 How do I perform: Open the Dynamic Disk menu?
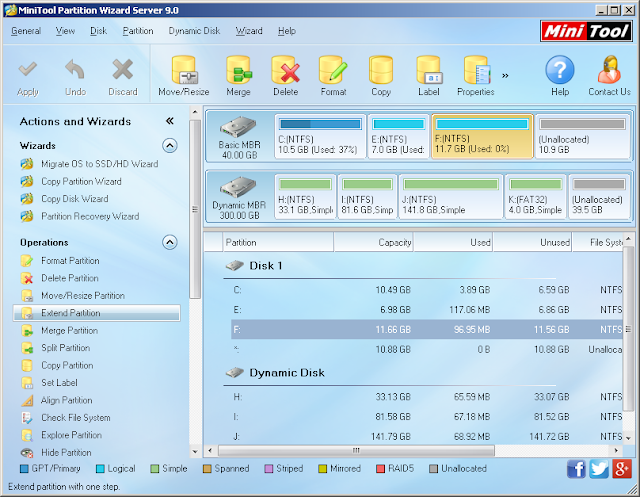(194, 31)
